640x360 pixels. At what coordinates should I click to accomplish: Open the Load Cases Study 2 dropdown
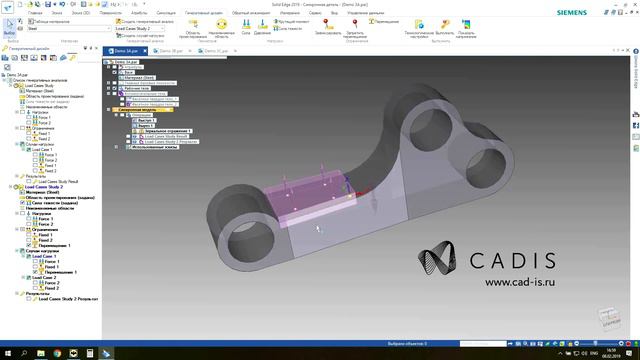(x=162, y=29)
